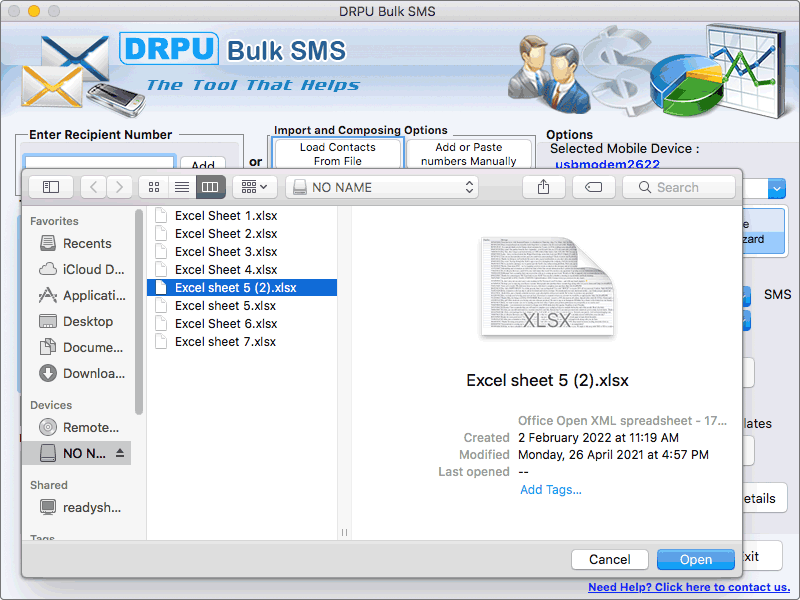Switch to list view
This screenshot has width=800, height=600.
pos(181,187)
